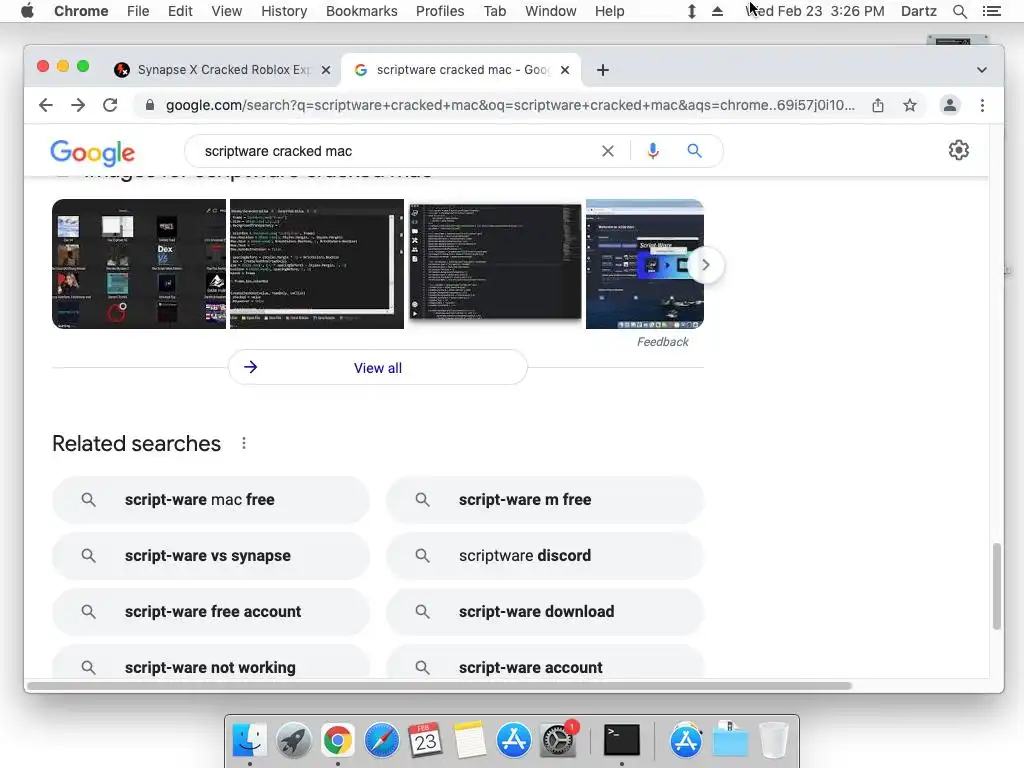
Task: Open the History menu
Action: click(x=284, y=11)
